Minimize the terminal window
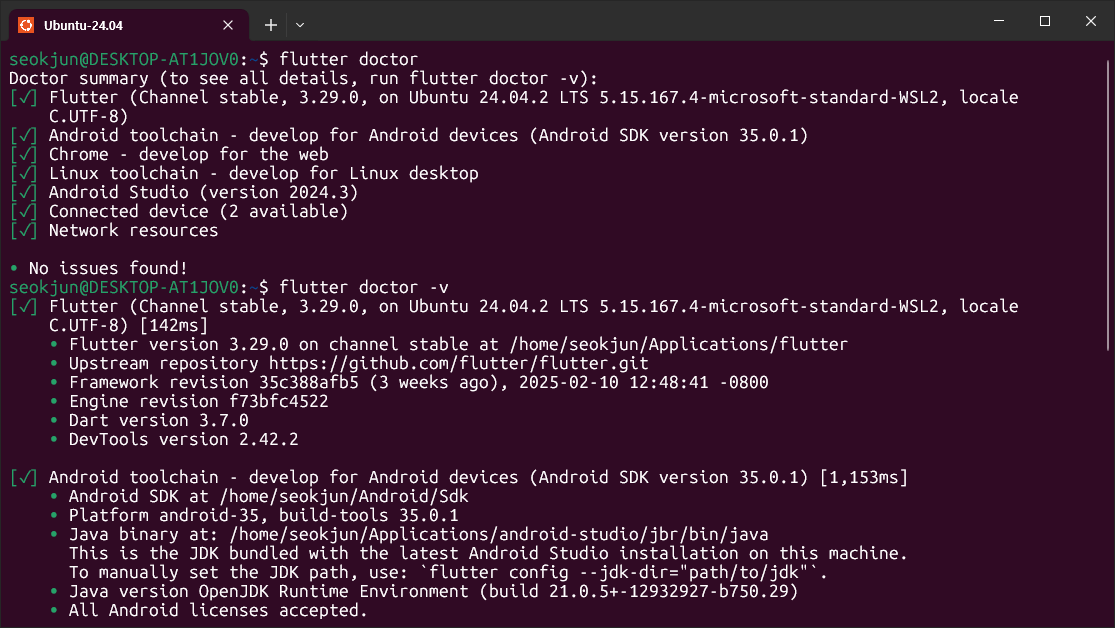The width and height of the screenshot is (1115, 628). [999, 21]
